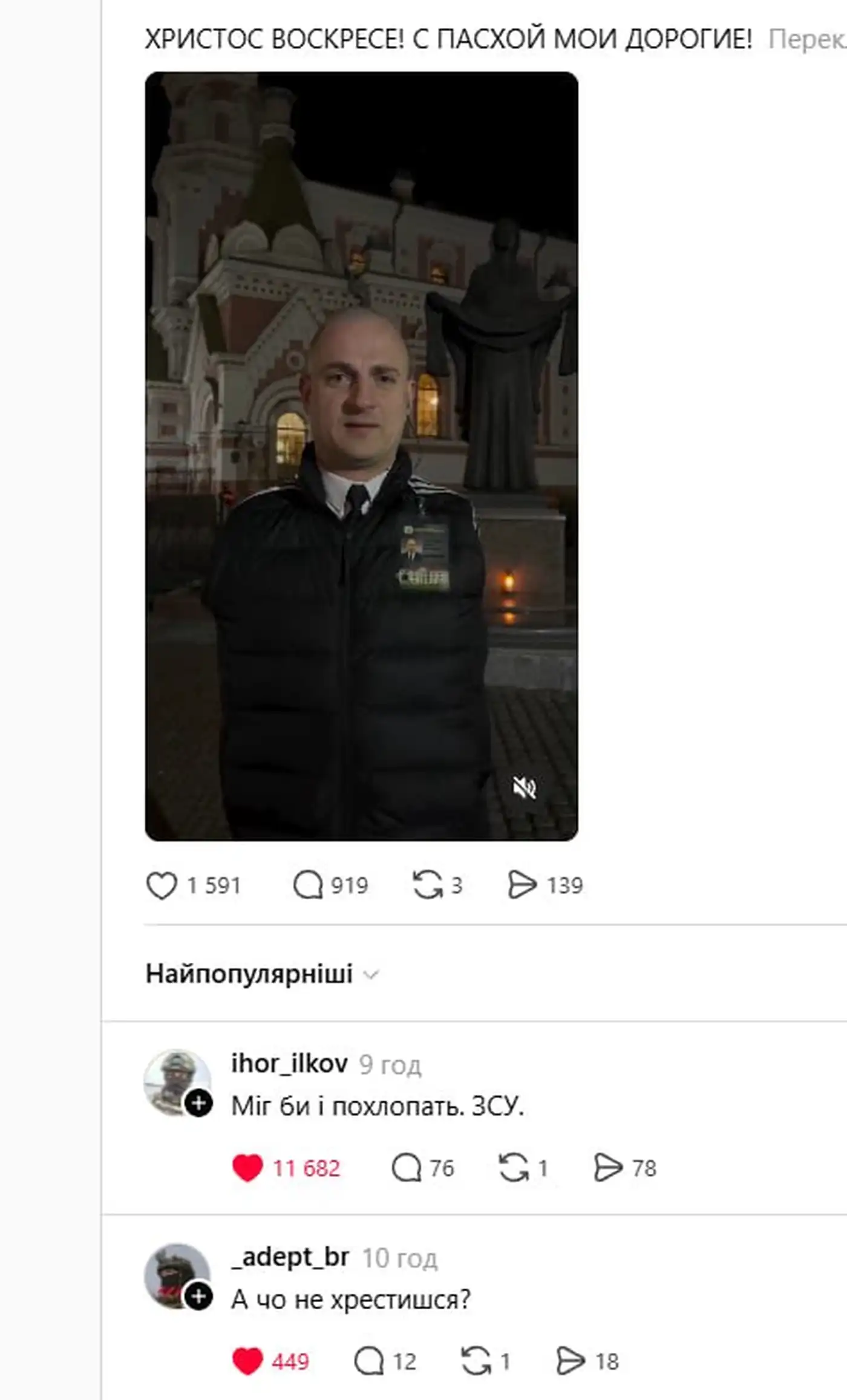Reply to _adept_br's comment with 12 replies
The image size is (847, 1400).
(369, 1361)
